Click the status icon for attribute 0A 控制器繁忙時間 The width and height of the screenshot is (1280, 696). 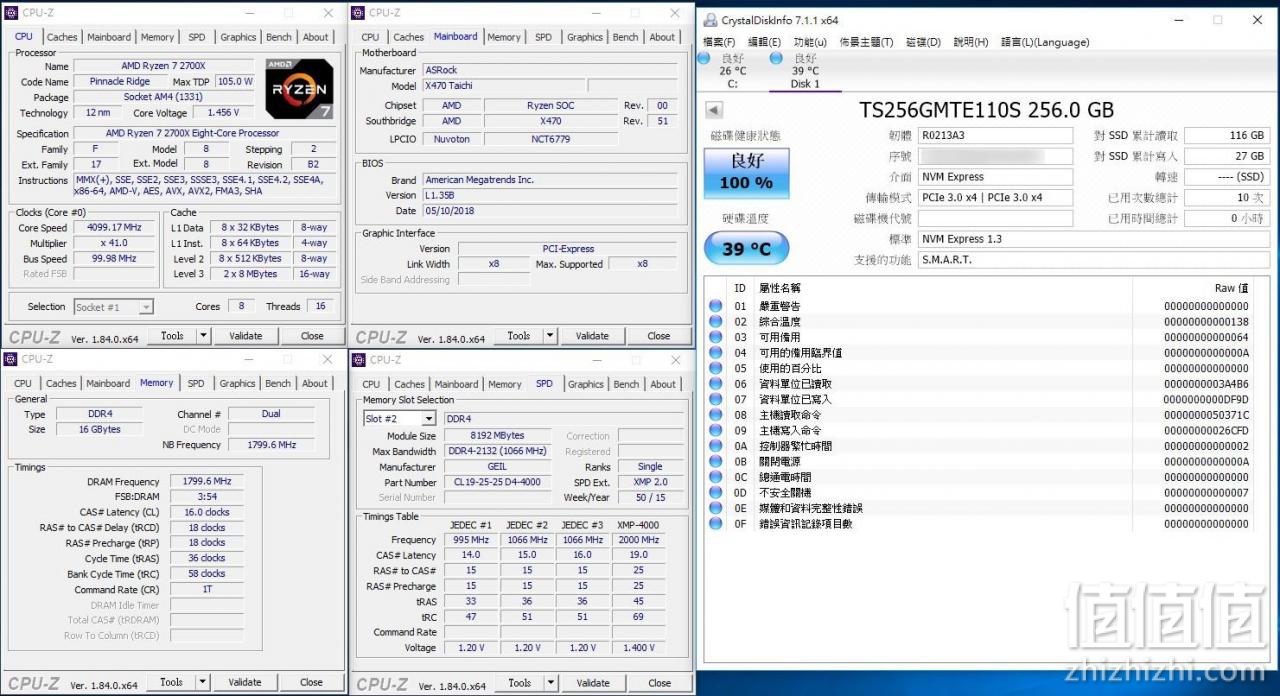tap(716, 446)
